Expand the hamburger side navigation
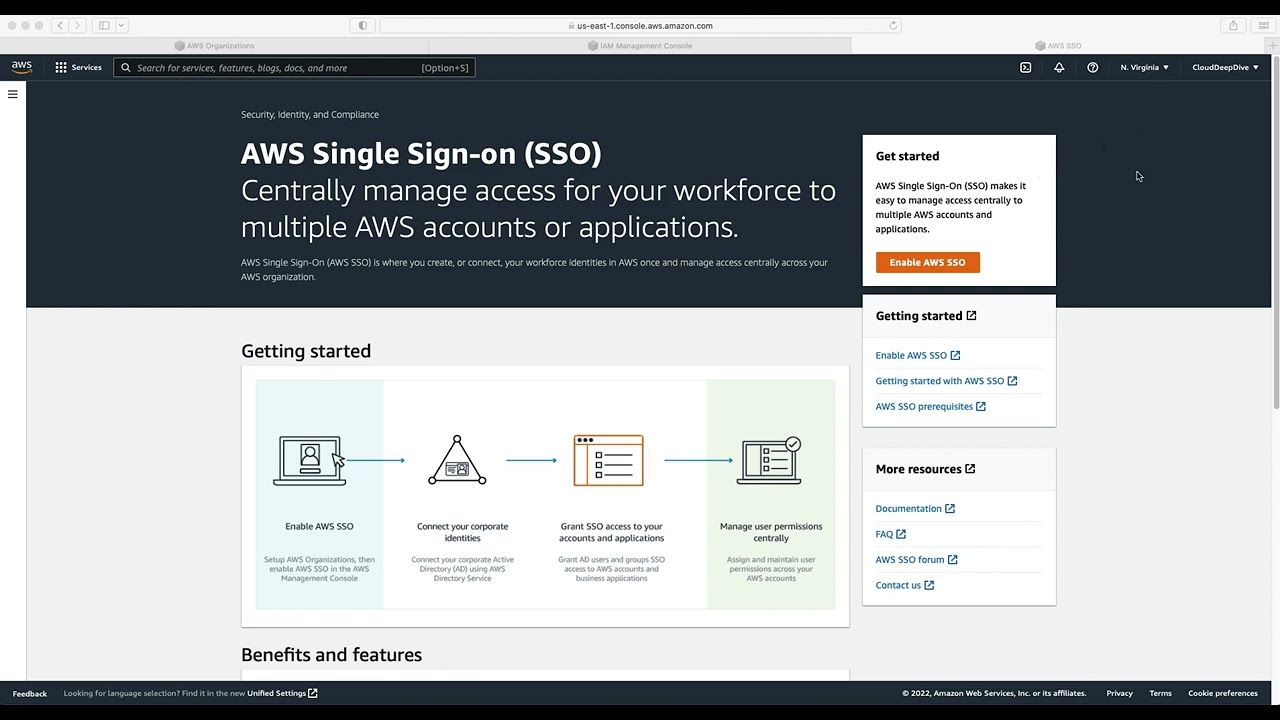 click(13, 94)
